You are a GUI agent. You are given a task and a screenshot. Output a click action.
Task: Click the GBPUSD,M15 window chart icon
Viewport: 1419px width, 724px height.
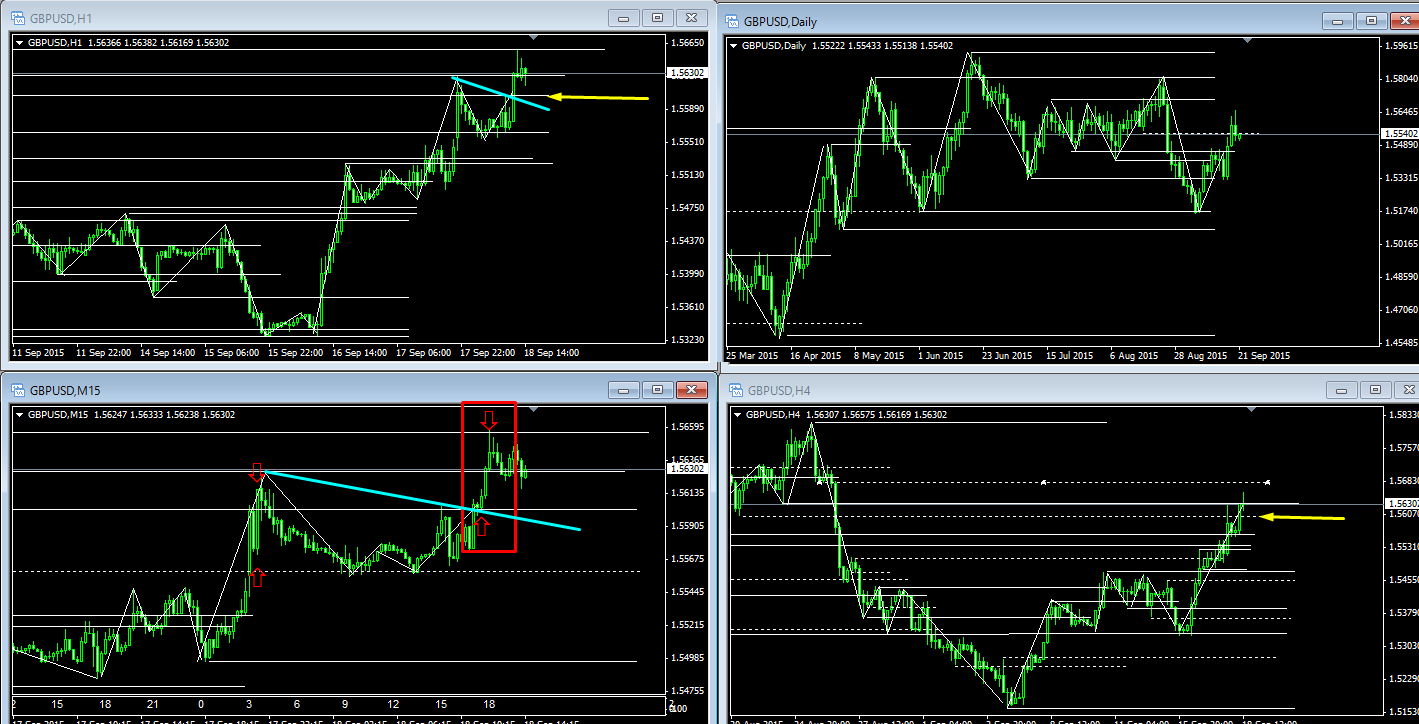(18, 390)
